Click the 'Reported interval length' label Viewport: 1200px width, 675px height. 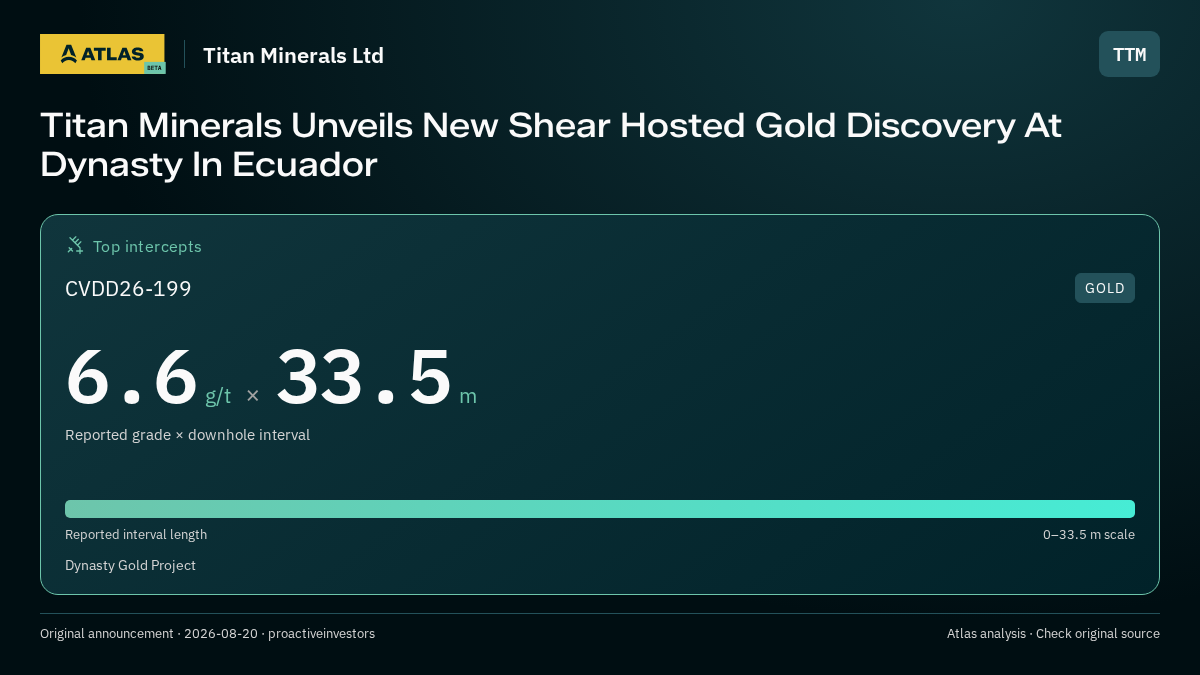pos(136,534)
